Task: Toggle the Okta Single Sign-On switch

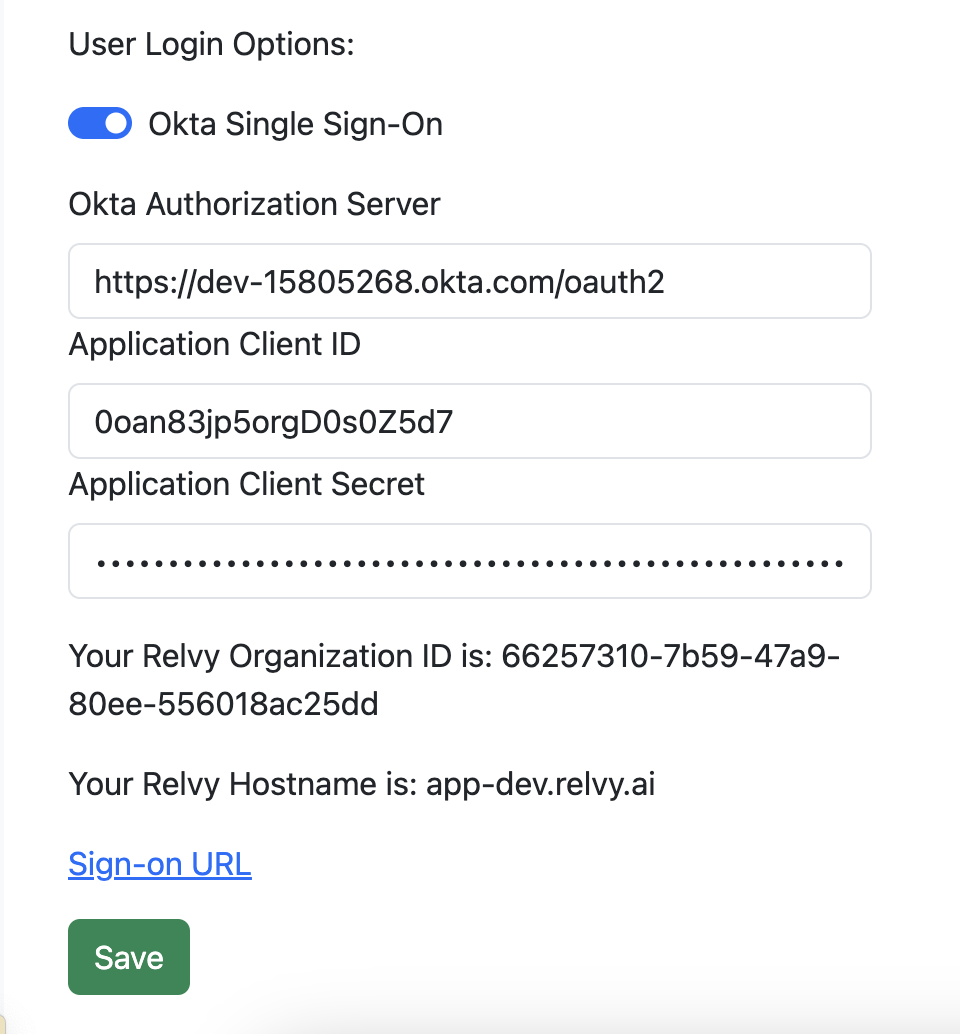Action: coord(100,123)
